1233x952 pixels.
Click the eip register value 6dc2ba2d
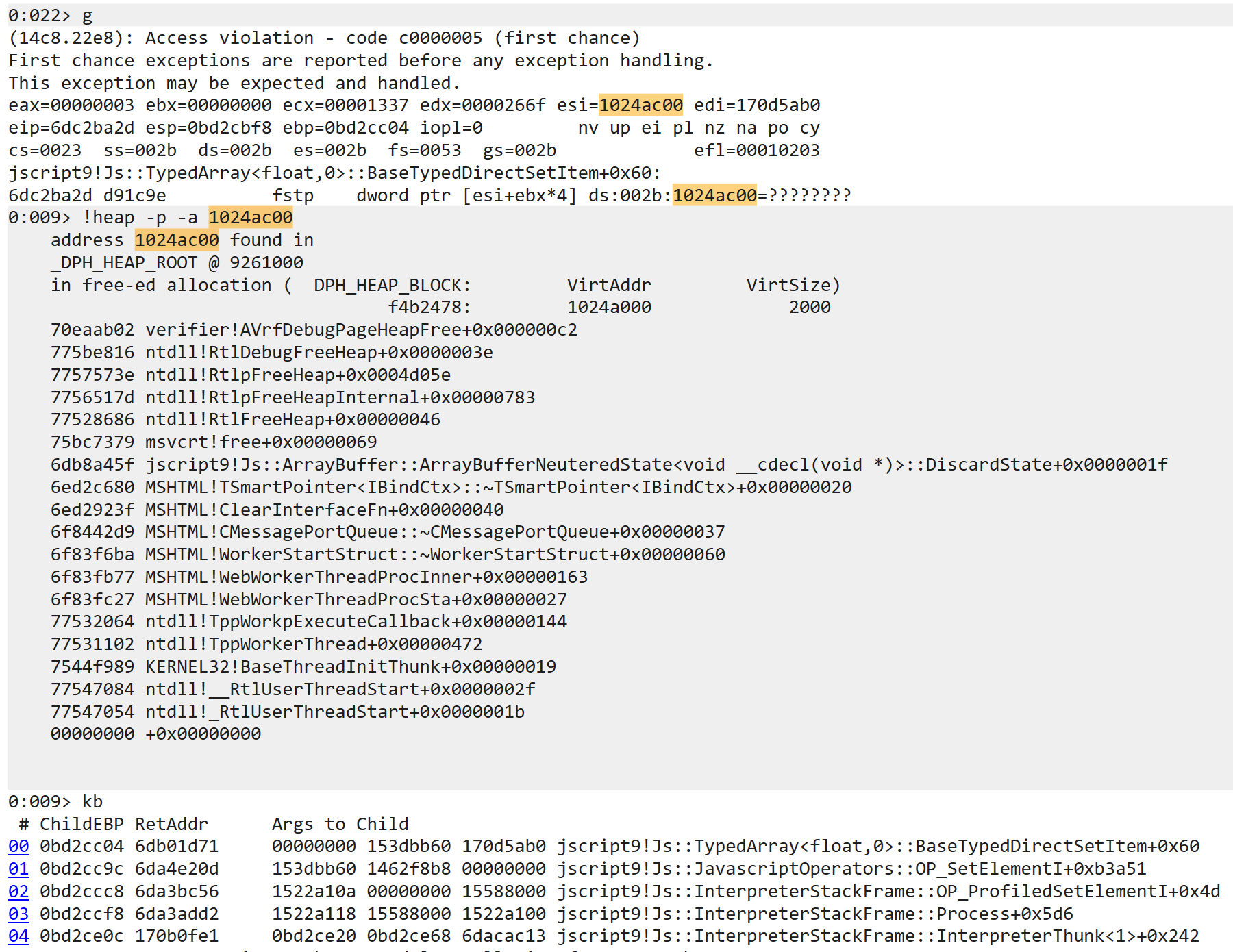tap(71, 128)
